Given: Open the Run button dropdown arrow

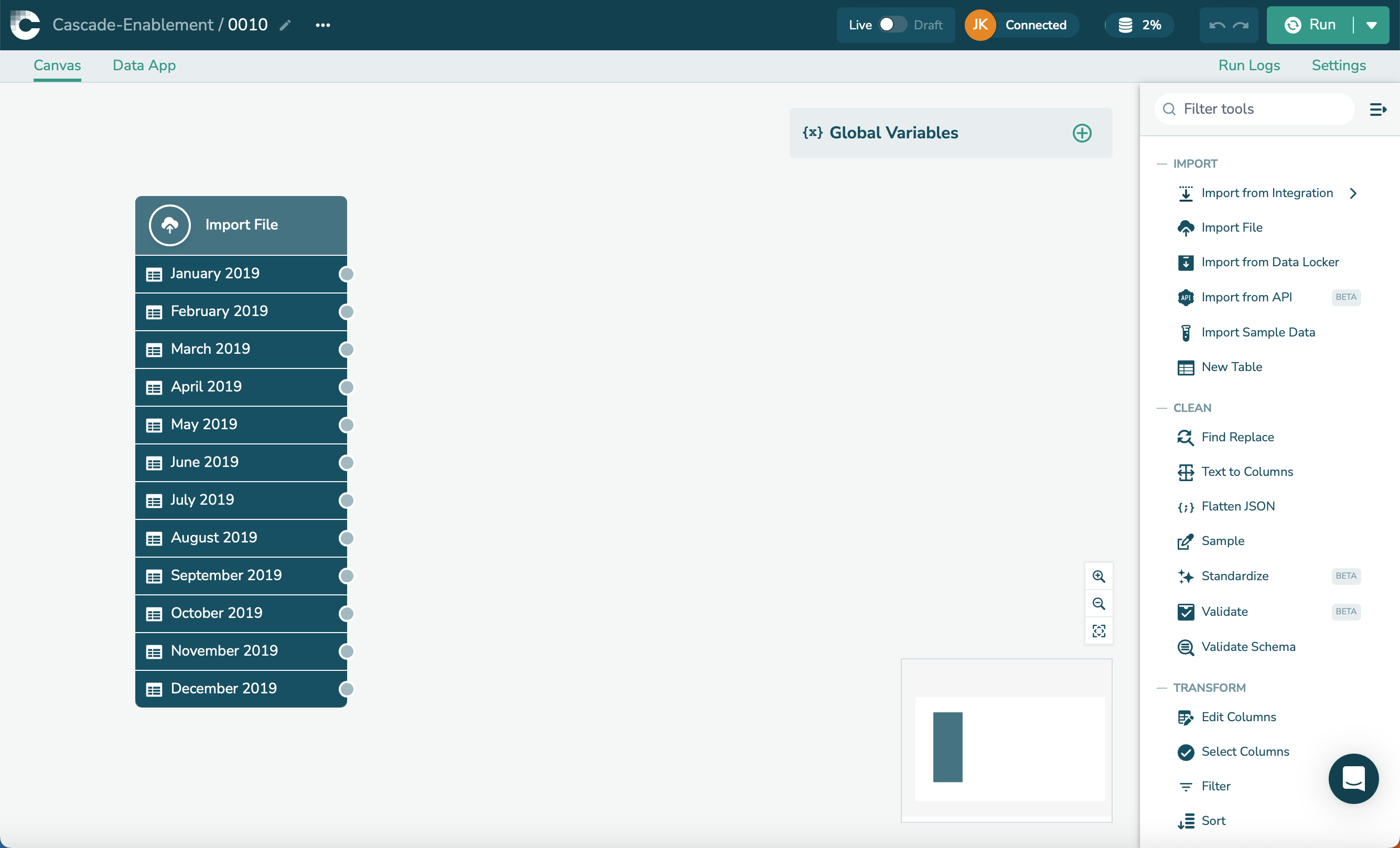Looking at the screenshot, I should pos(1371,25).
